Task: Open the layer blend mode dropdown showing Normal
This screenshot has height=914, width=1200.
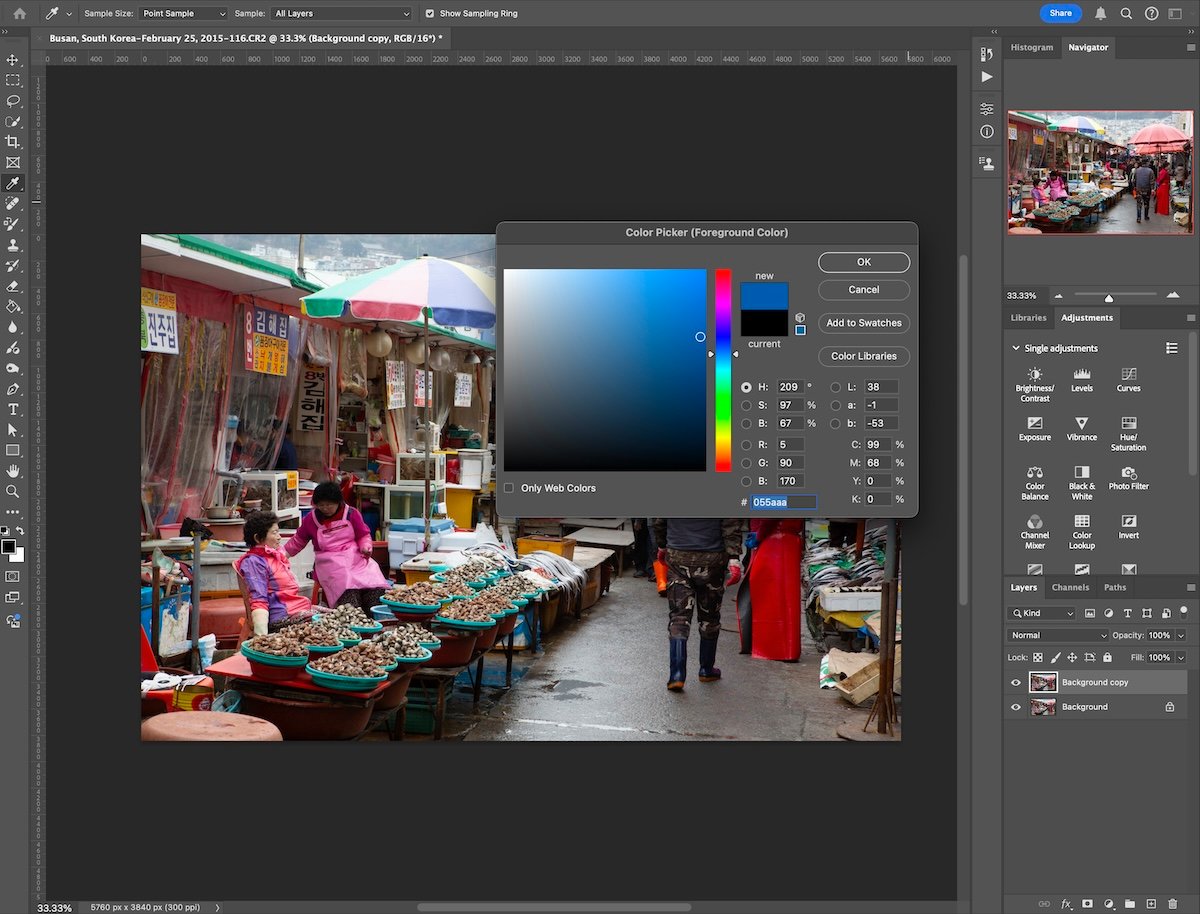Action: coord(1056,635)
